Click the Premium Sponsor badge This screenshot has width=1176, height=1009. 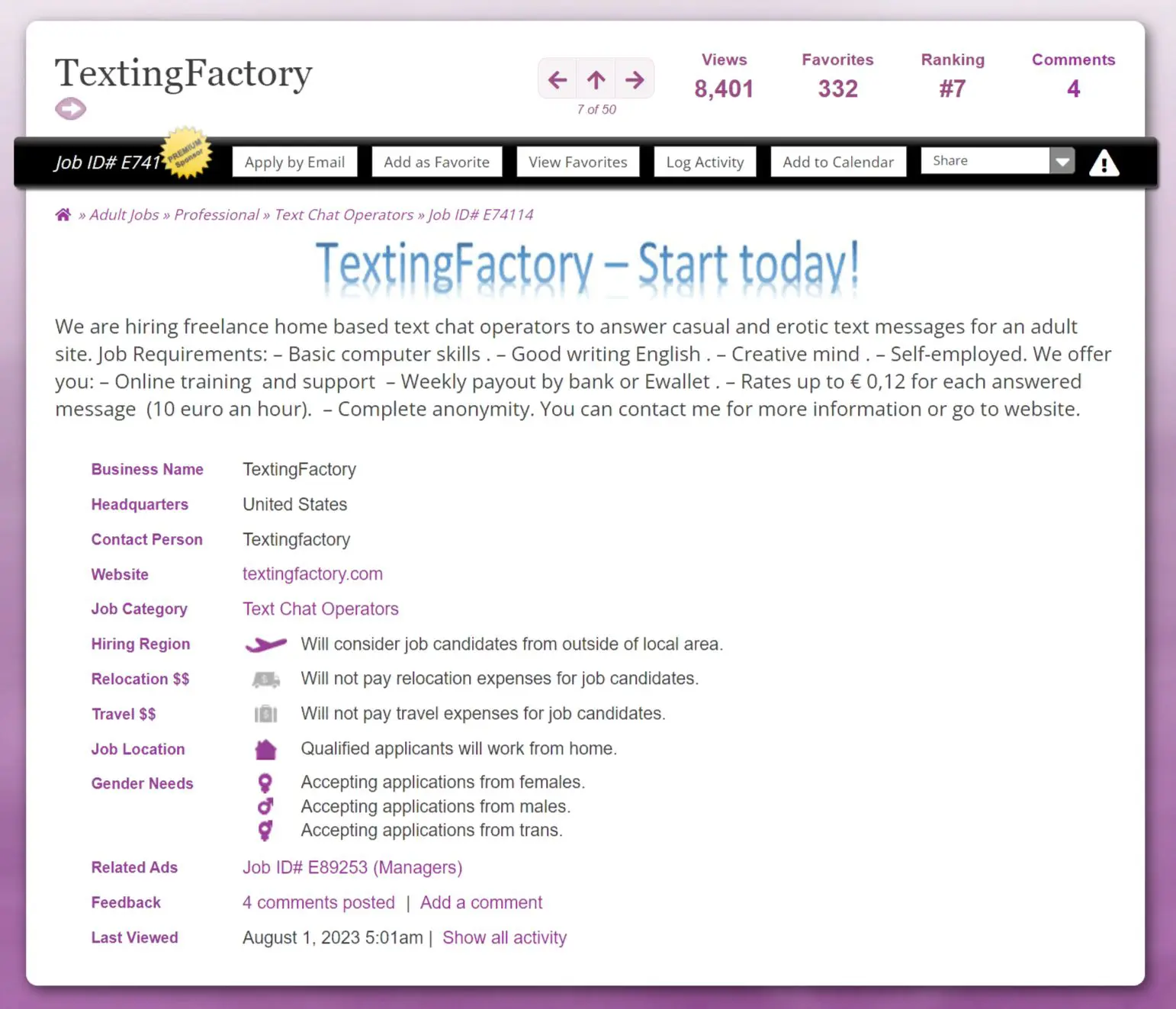186,153
